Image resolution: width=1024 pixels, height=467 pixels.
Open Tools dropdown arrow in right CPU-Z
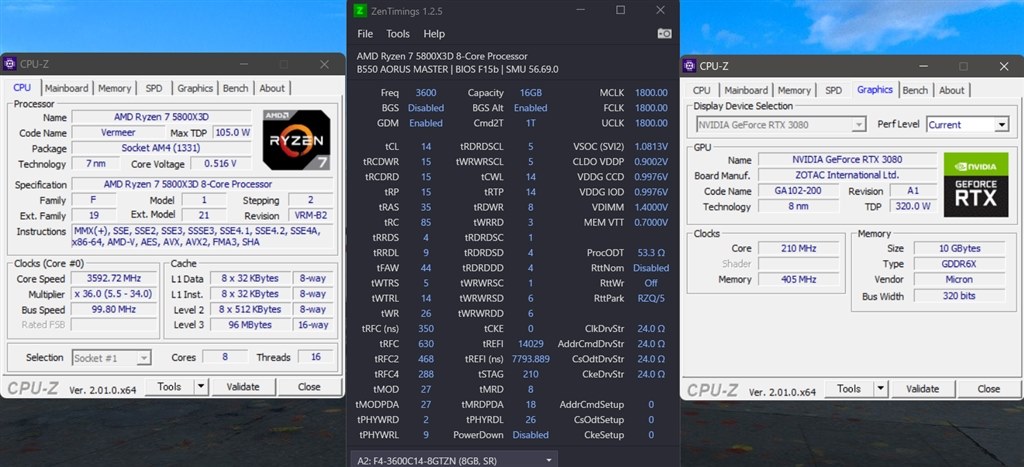[881, 389]
